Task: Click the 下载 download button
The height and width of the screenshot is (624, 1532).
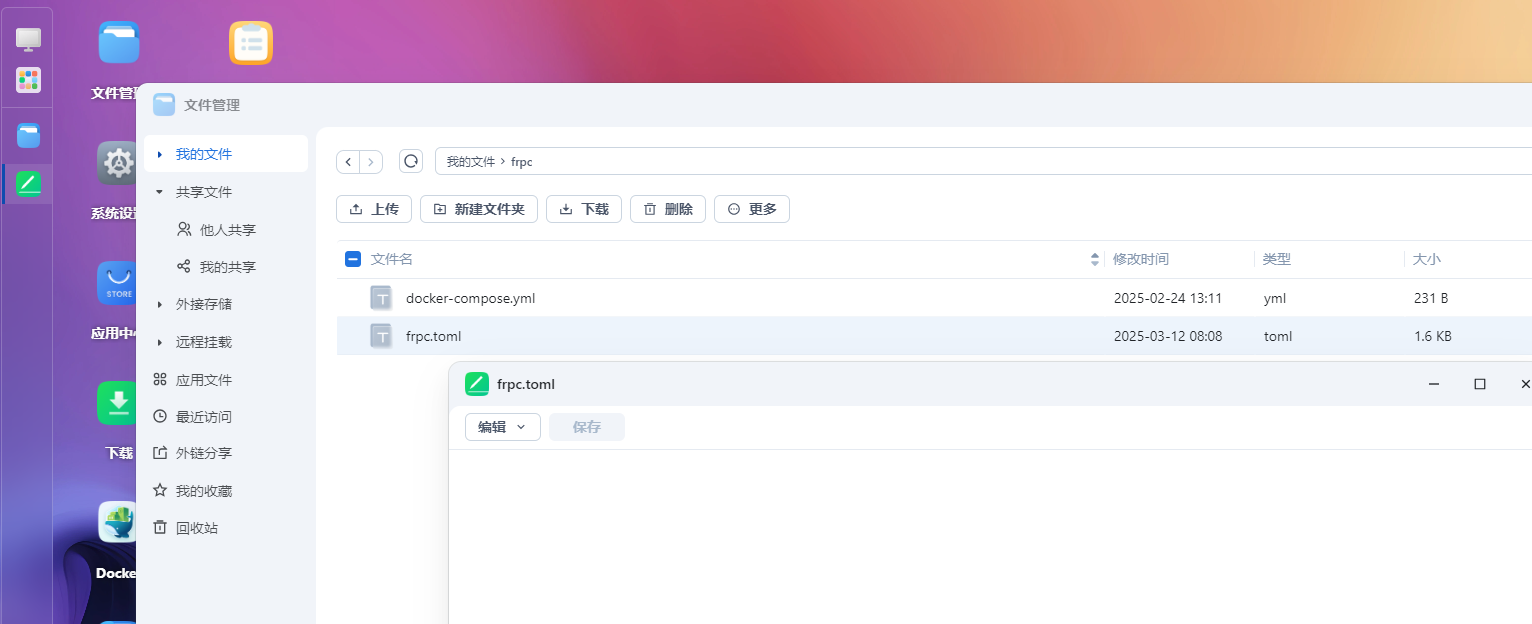Action: 584,209
